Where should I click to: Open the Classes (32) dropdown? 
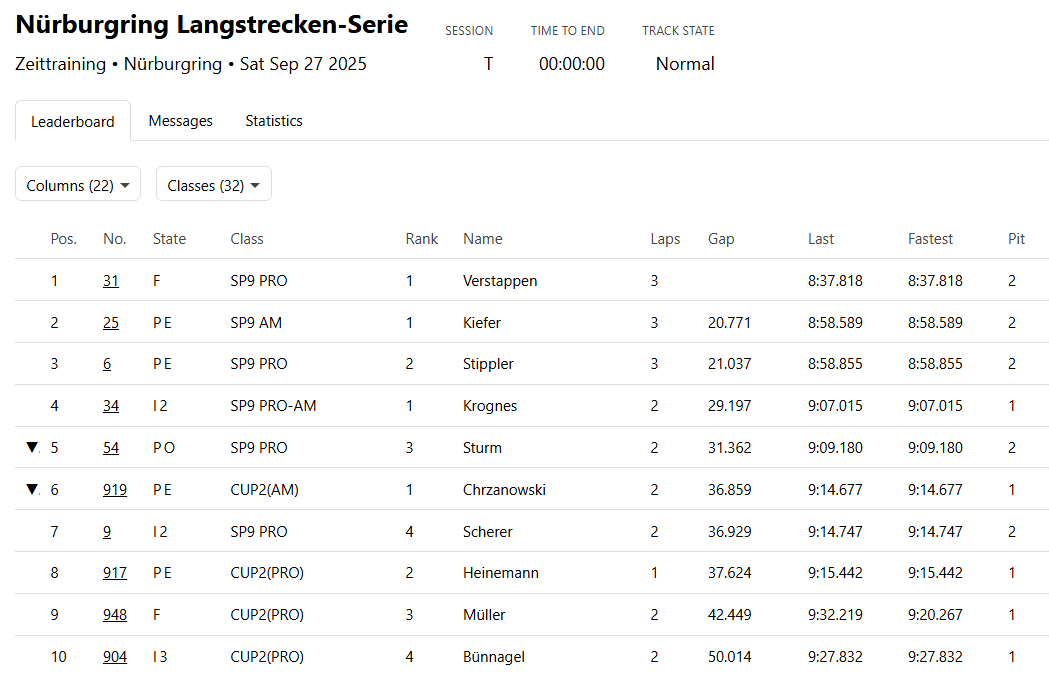pyautogui.click(x=213, y=184)
